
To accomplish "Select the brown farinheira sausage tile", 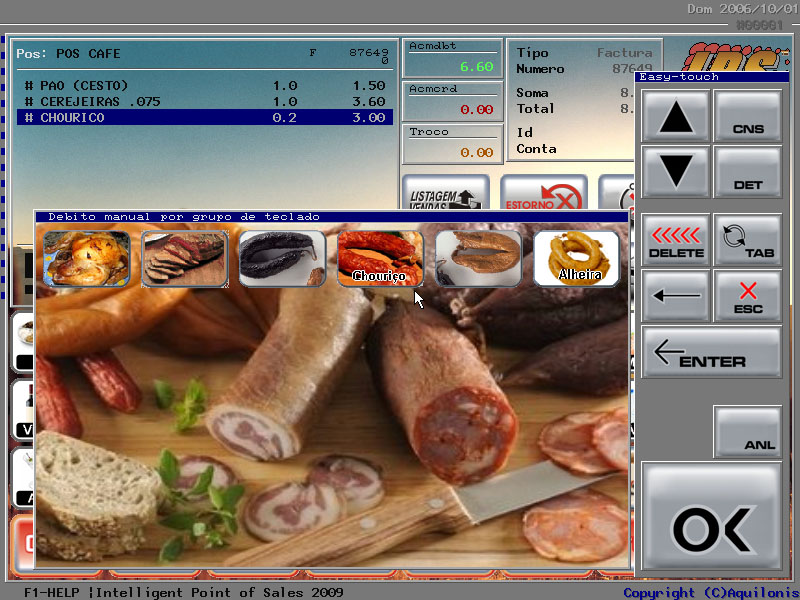I will [x=478, y=259].
